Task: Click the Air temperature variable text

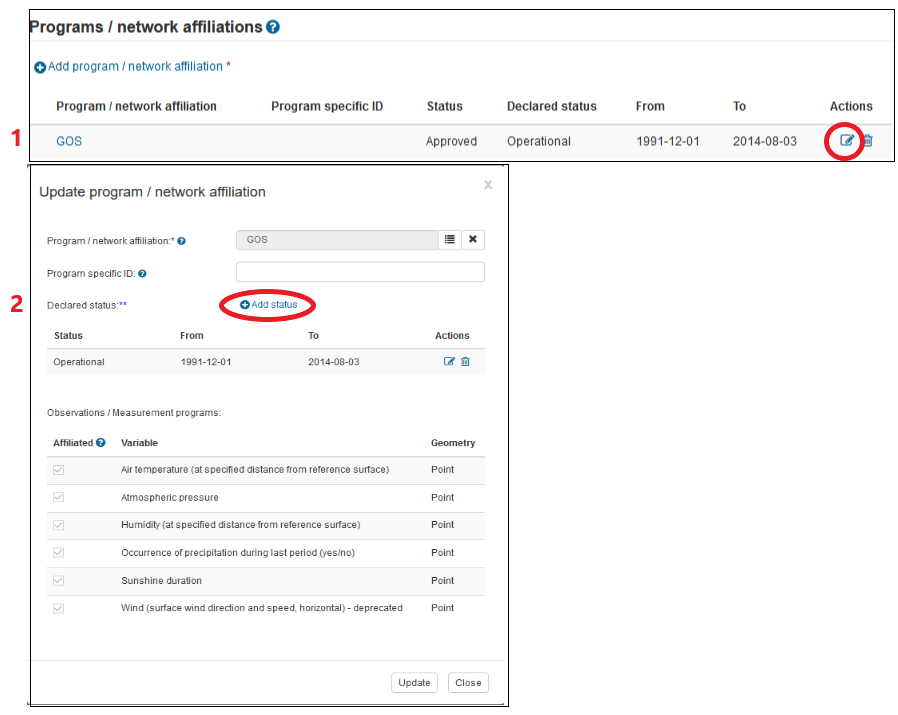Action: [x=255, y=470]
